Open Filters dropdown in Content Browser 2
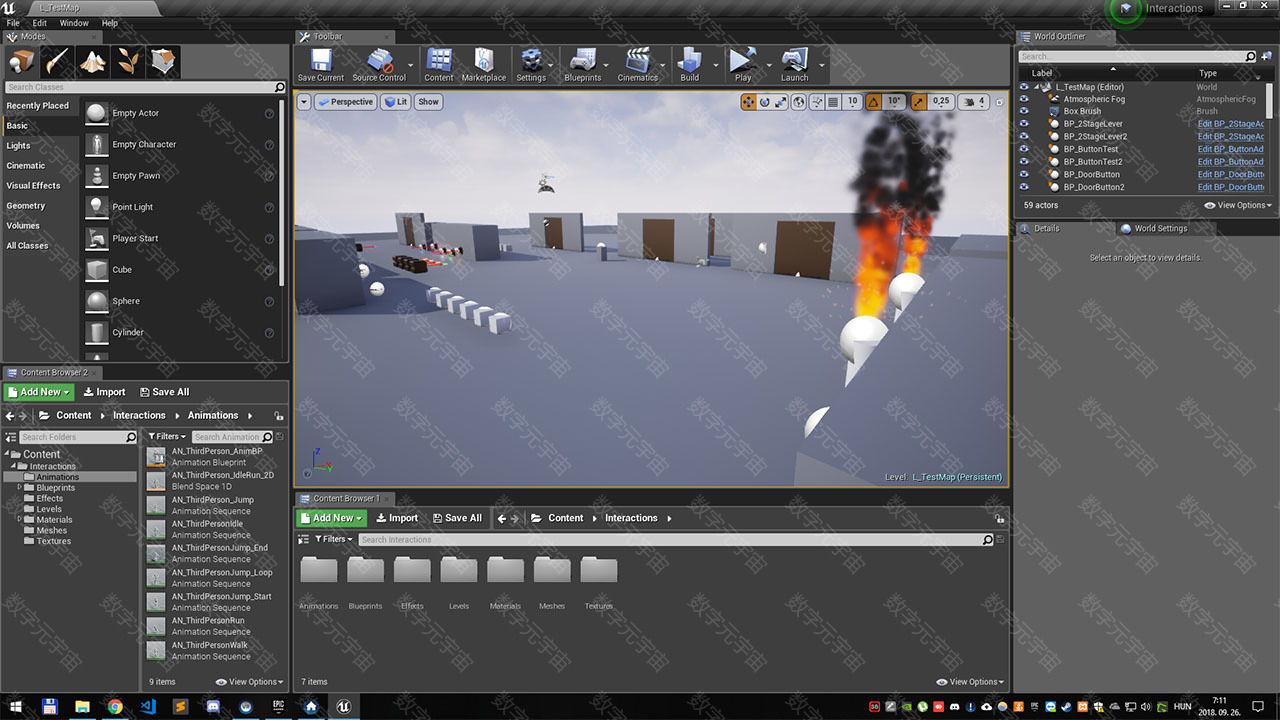This screenshot has height=720, width=1280. pos(167,437)
